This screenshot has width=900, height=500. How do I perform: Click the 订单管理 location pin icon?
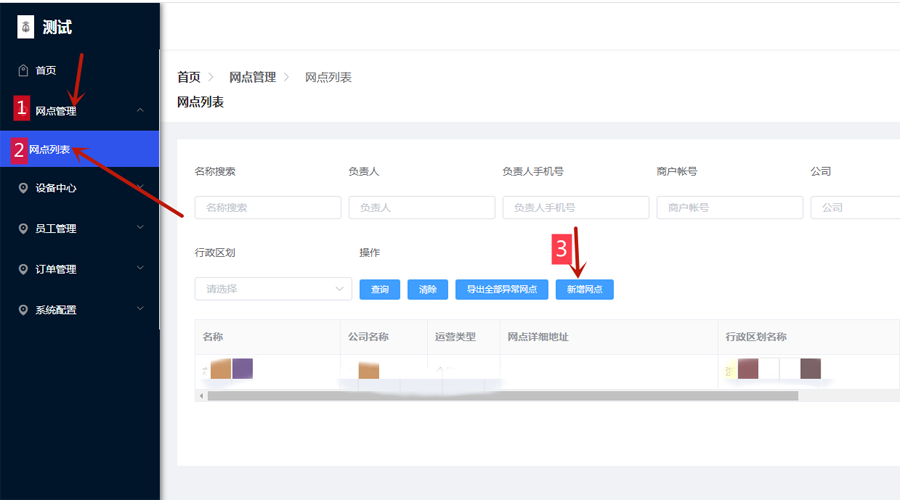click(x=23, y=269)
